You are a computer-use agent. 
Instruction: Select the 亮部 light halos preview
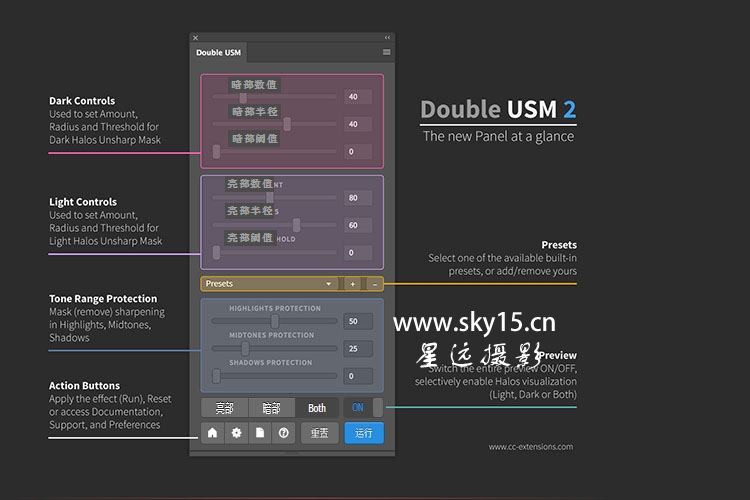[x=224, y=408]
